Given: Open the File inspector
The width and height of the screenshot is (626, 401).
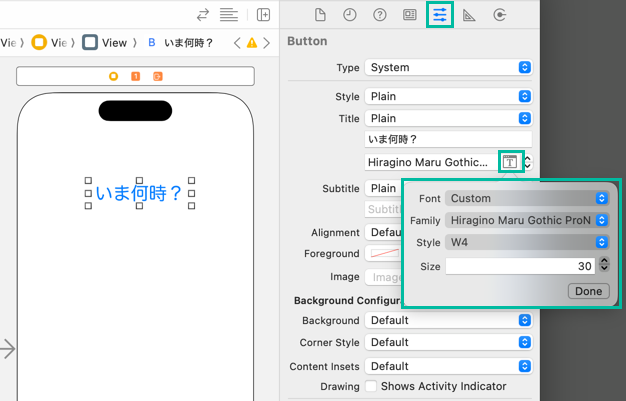Looking at the screenshot, I should click(x=320, y=15).
